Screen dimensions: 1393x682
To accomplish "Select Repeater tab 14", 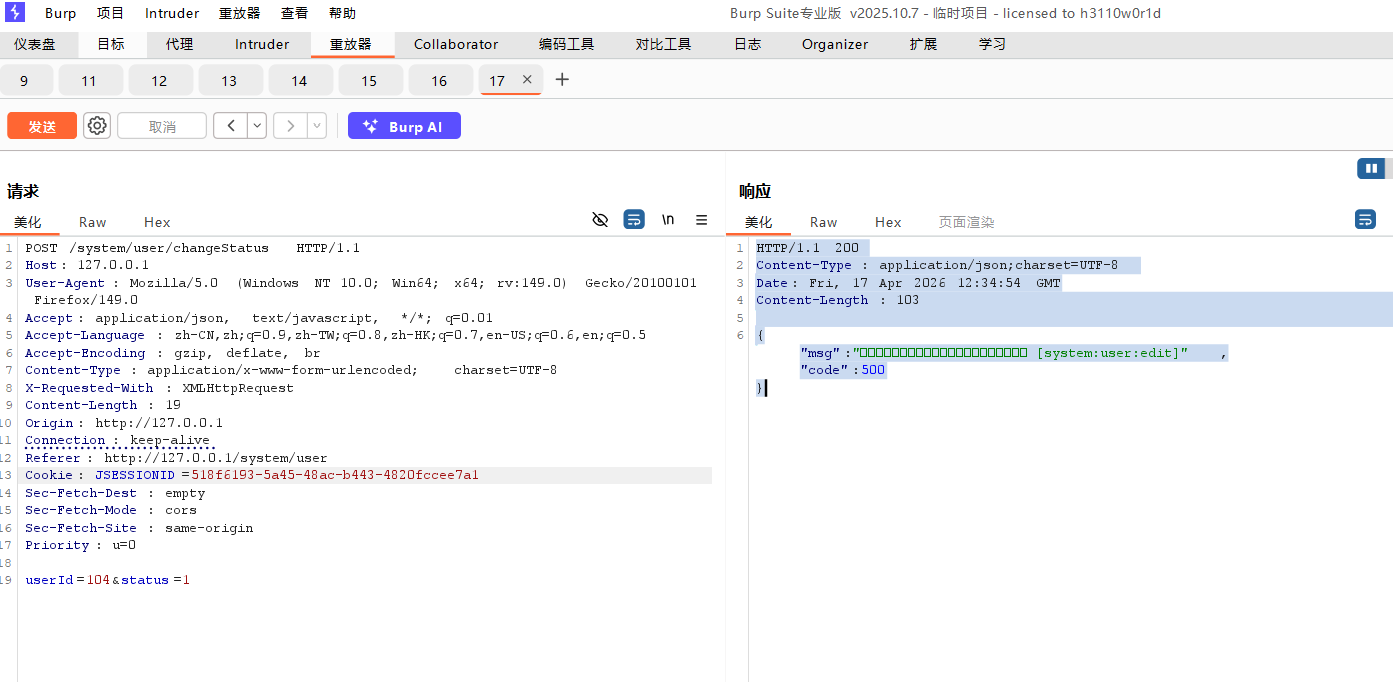I will point(299,80).
